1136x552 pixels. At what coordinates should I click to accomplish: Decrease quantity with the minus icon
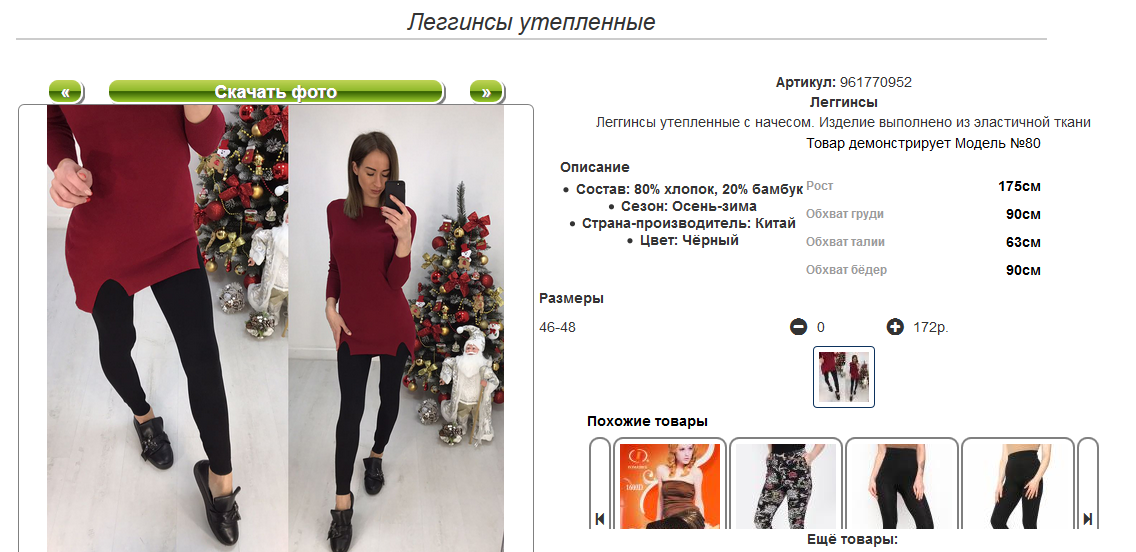point(798,327)
